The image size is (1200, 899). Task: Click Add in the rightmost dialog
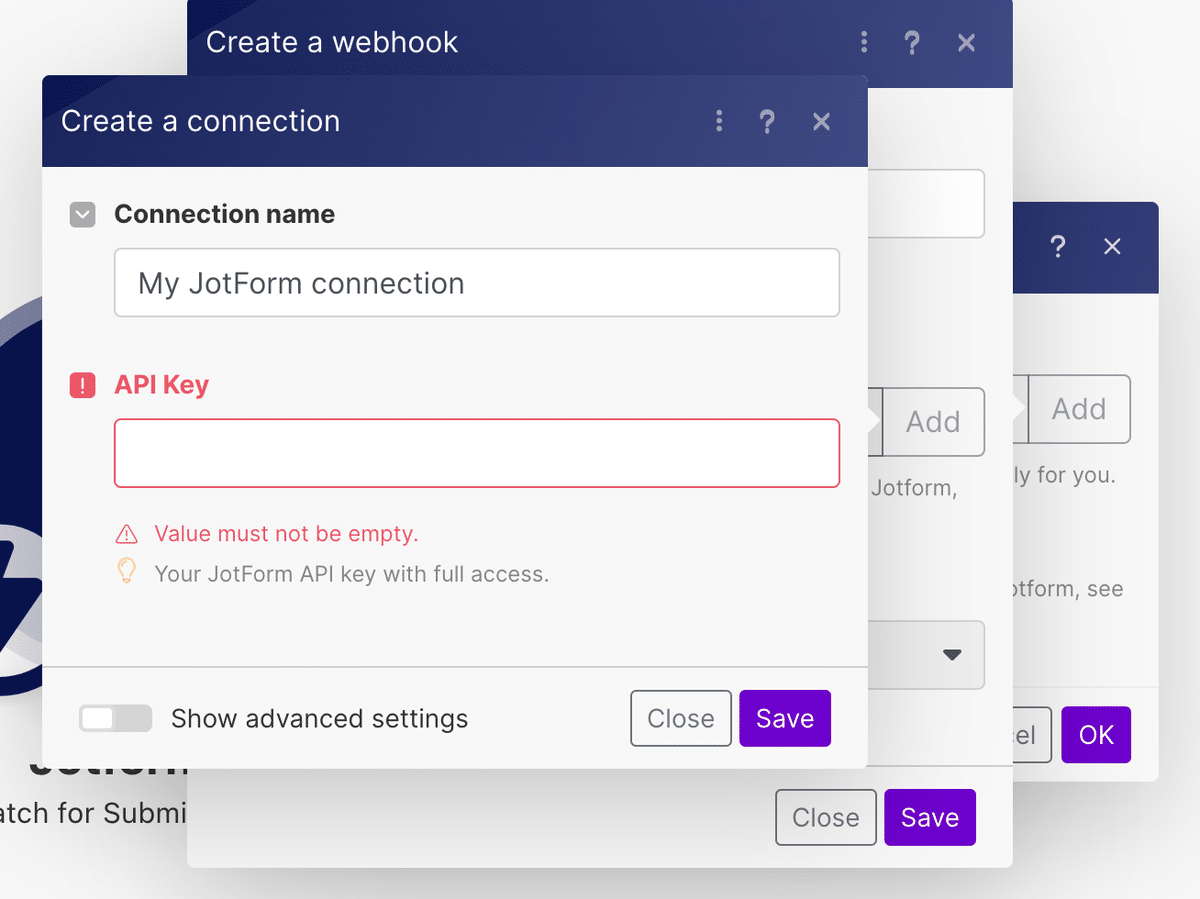point(1079,409)
